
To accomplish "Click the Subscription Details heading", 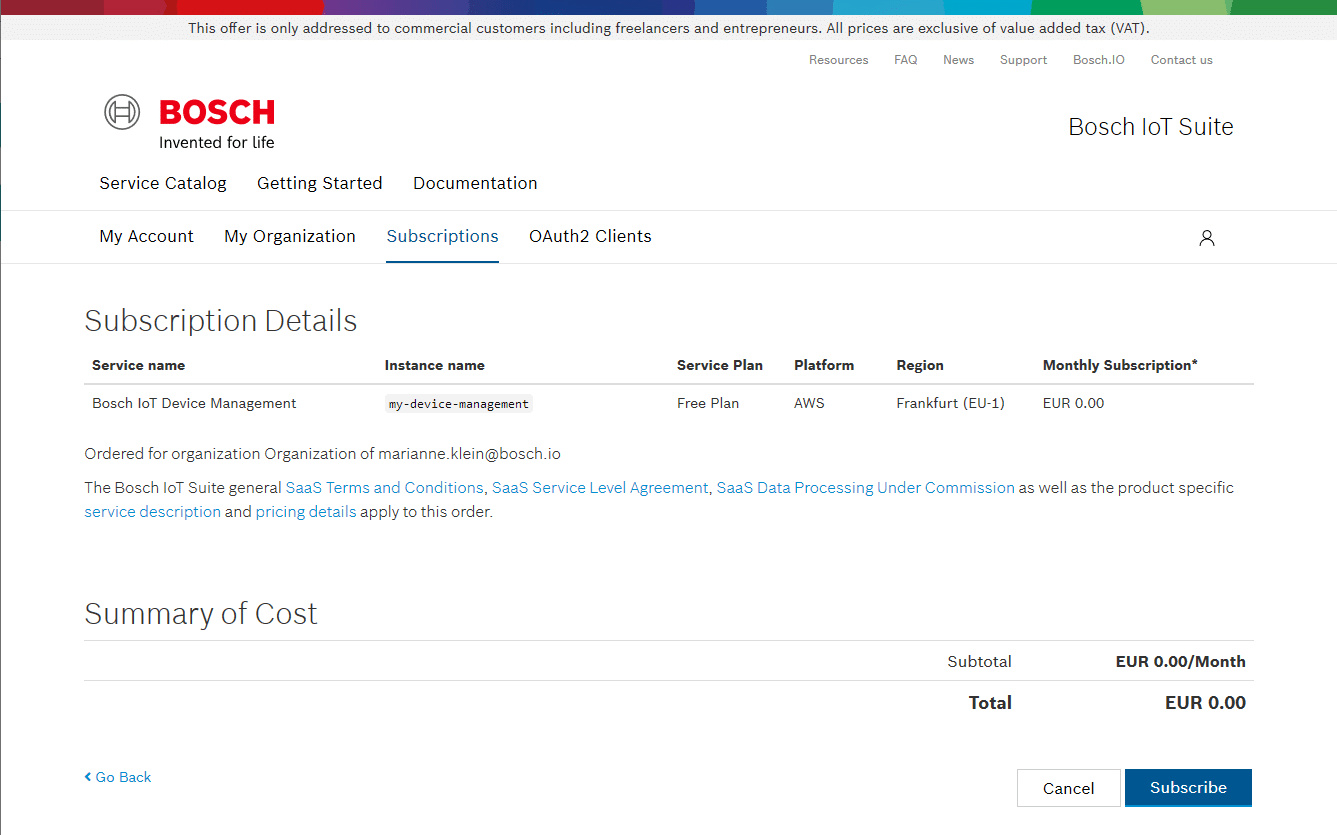I will click(x=220, y=321).
